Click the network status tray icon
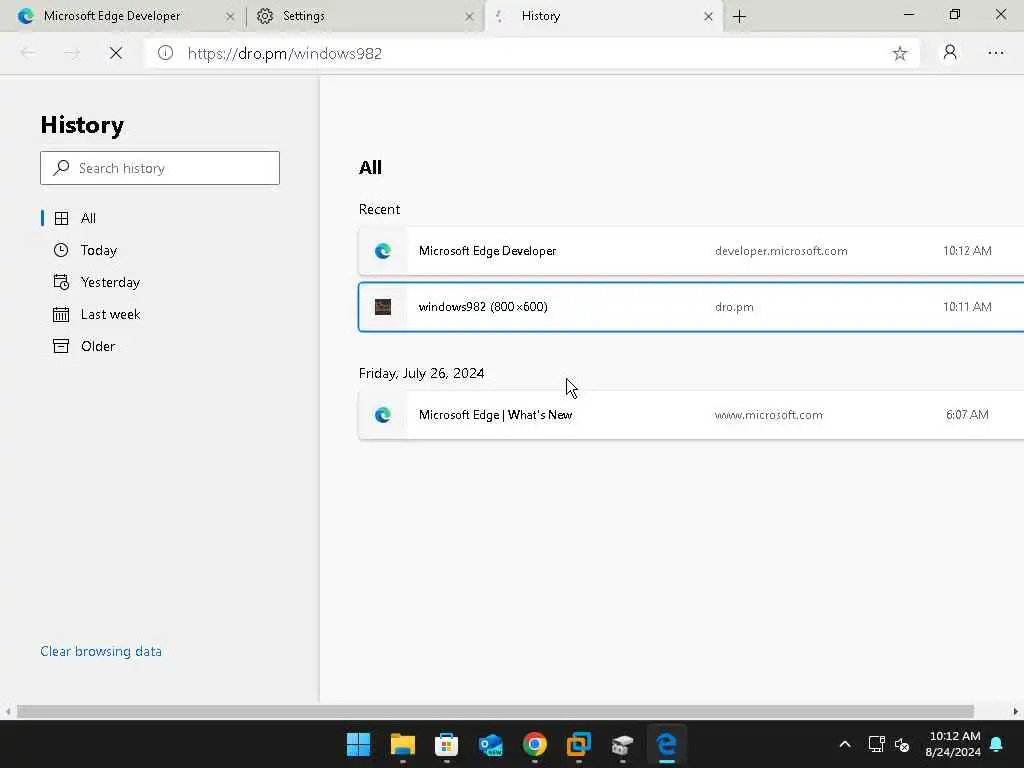 (876, 744)
